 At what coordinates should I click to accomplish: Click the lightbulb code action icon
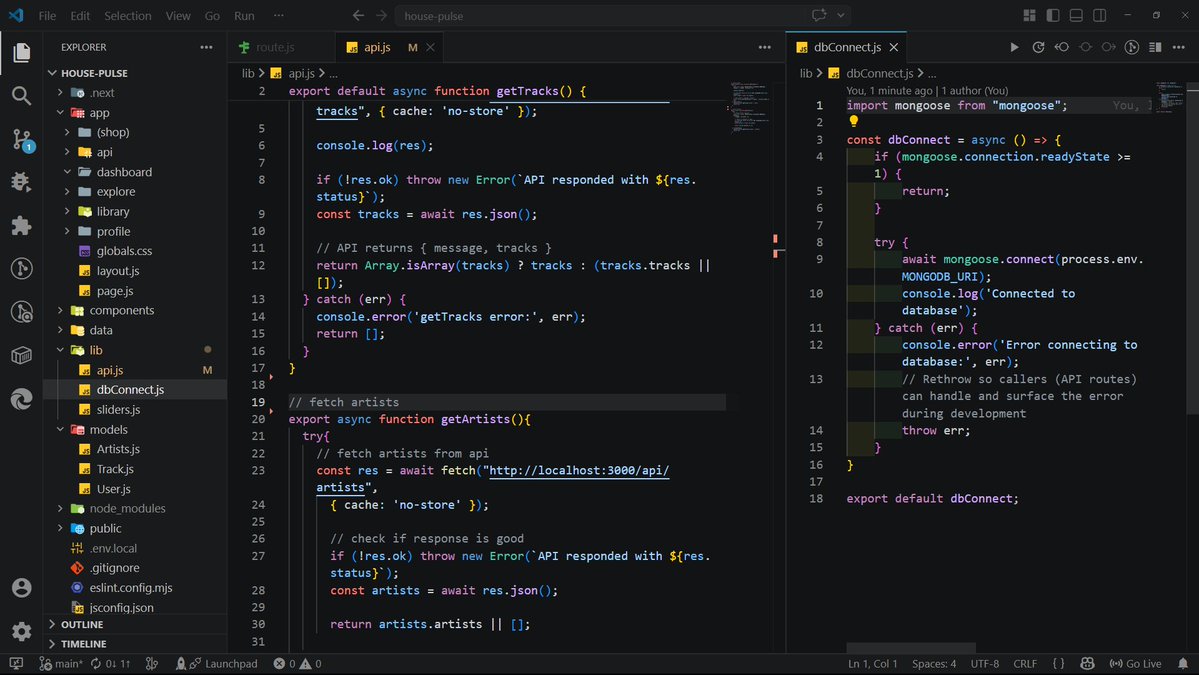tap(854, 122)
